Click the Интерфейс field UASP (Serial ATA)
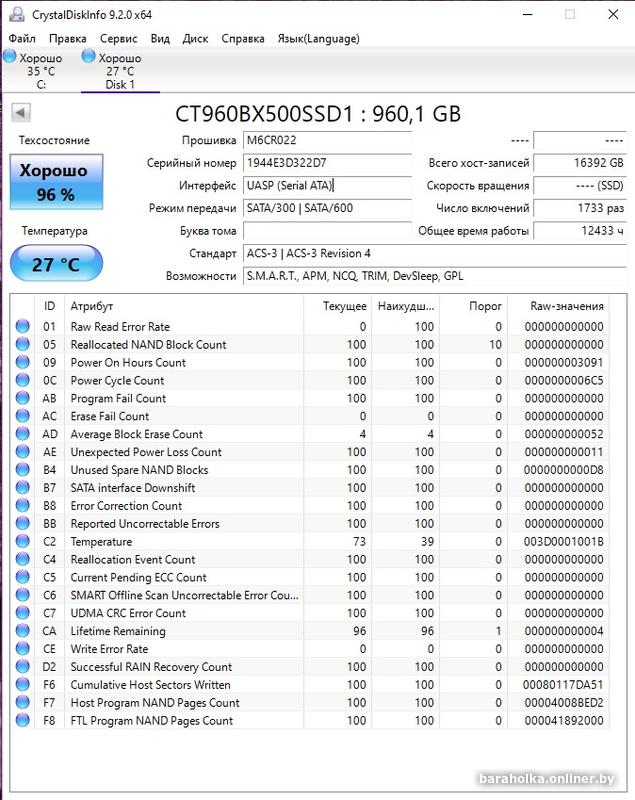The image size is (635, 800). (327, 185)
